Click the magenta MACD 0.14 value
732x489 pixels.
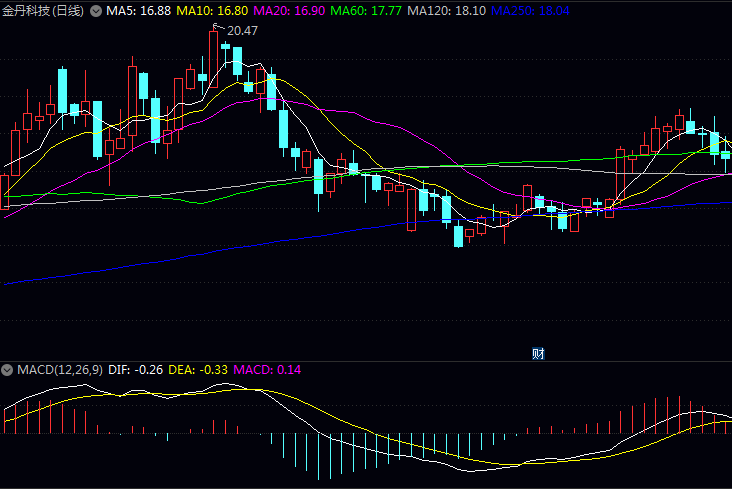(267, 370)
